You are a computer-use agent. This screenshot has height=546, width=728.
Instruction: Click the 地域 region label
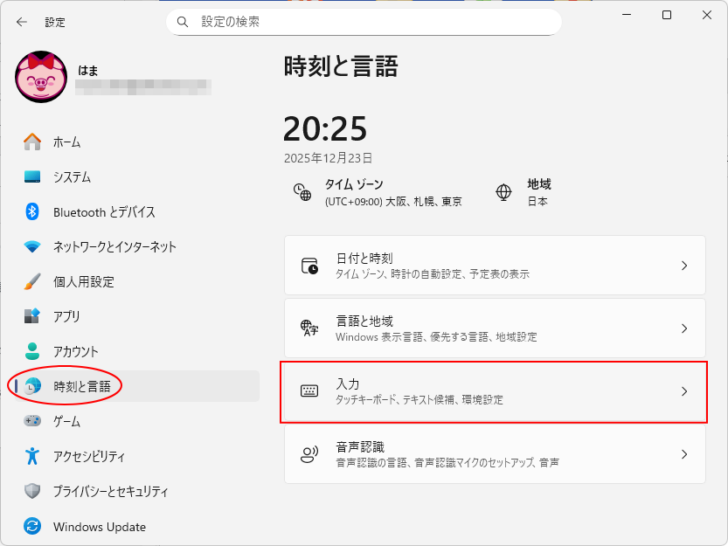tap(539, 184)
